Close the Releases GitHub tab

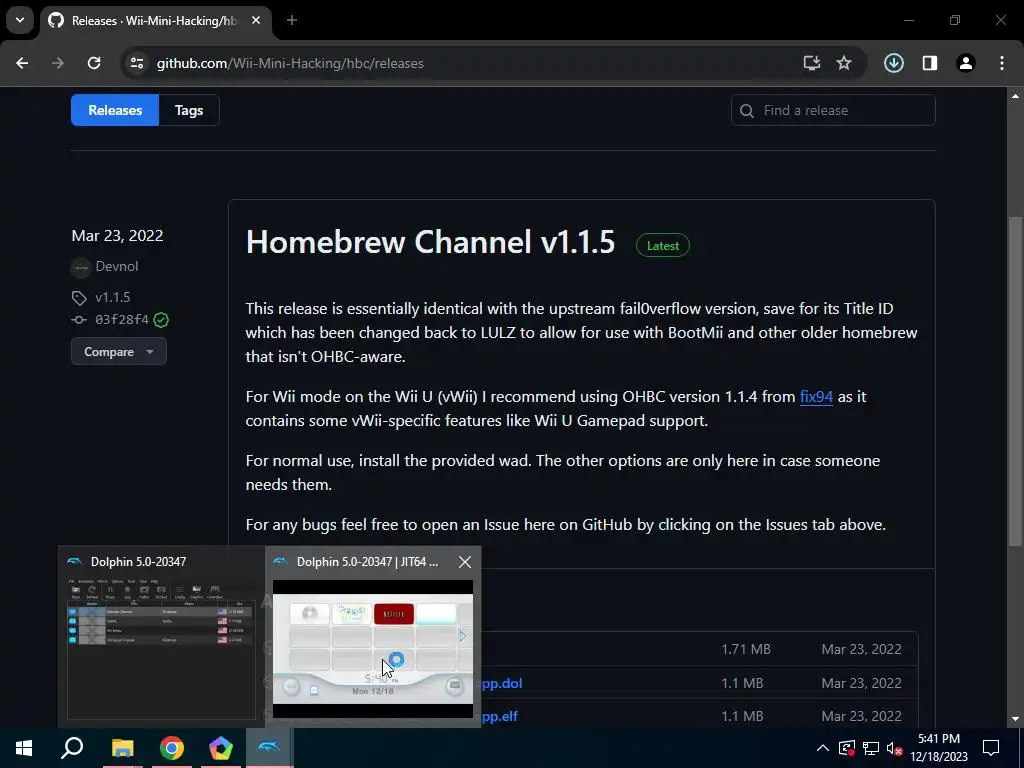[256, 20]
